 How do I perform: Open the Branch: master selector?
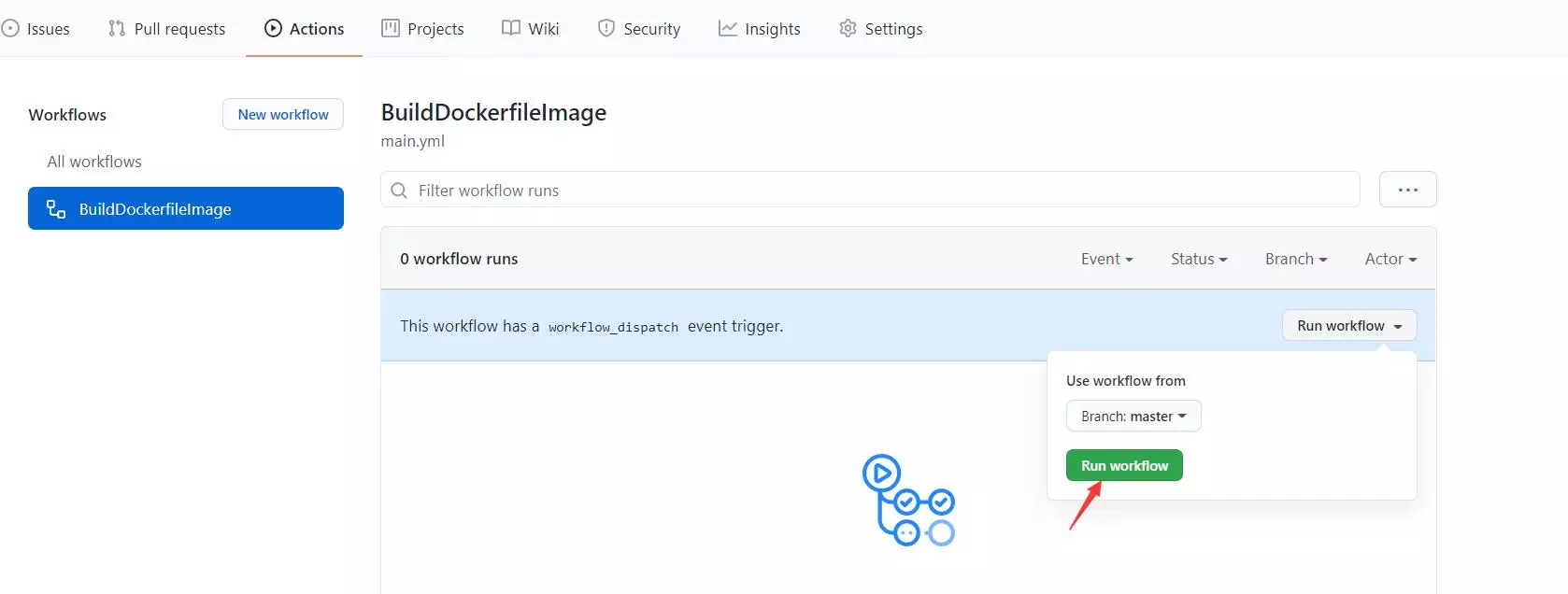tap(1133, 416)
